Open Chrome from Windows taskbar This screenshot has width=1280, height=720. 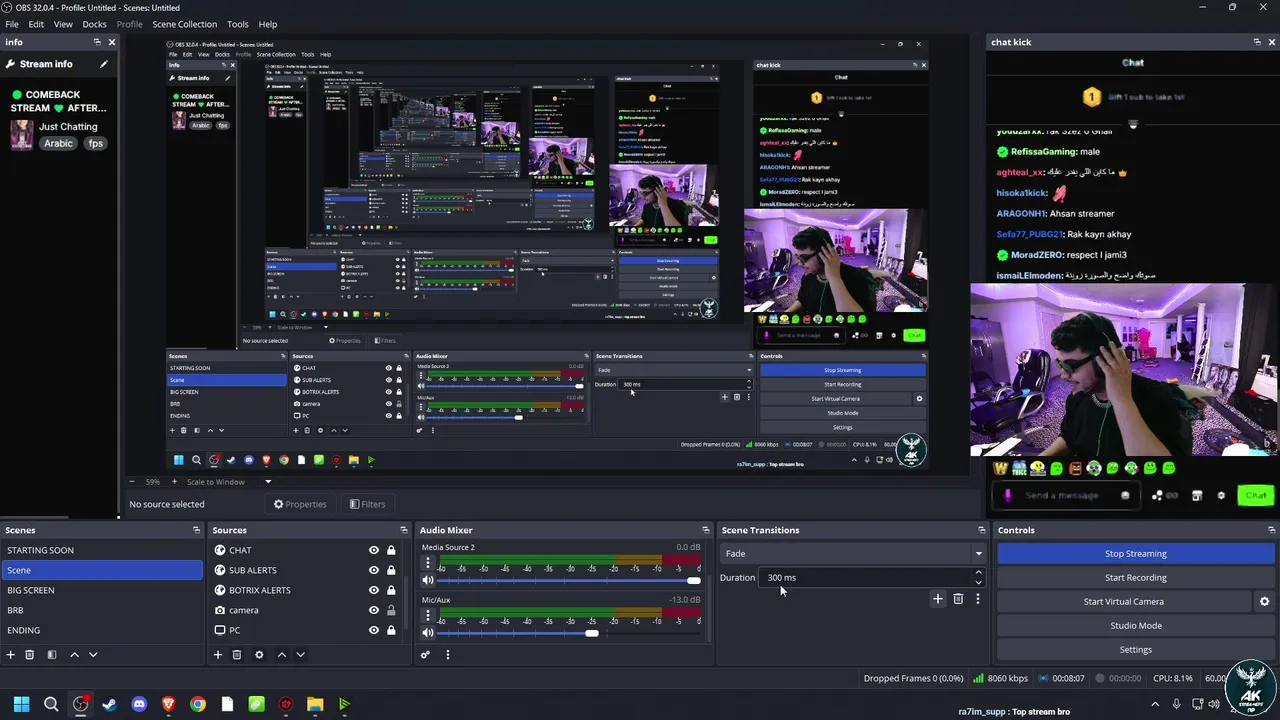pyautogui.click(x=198, y=704)
